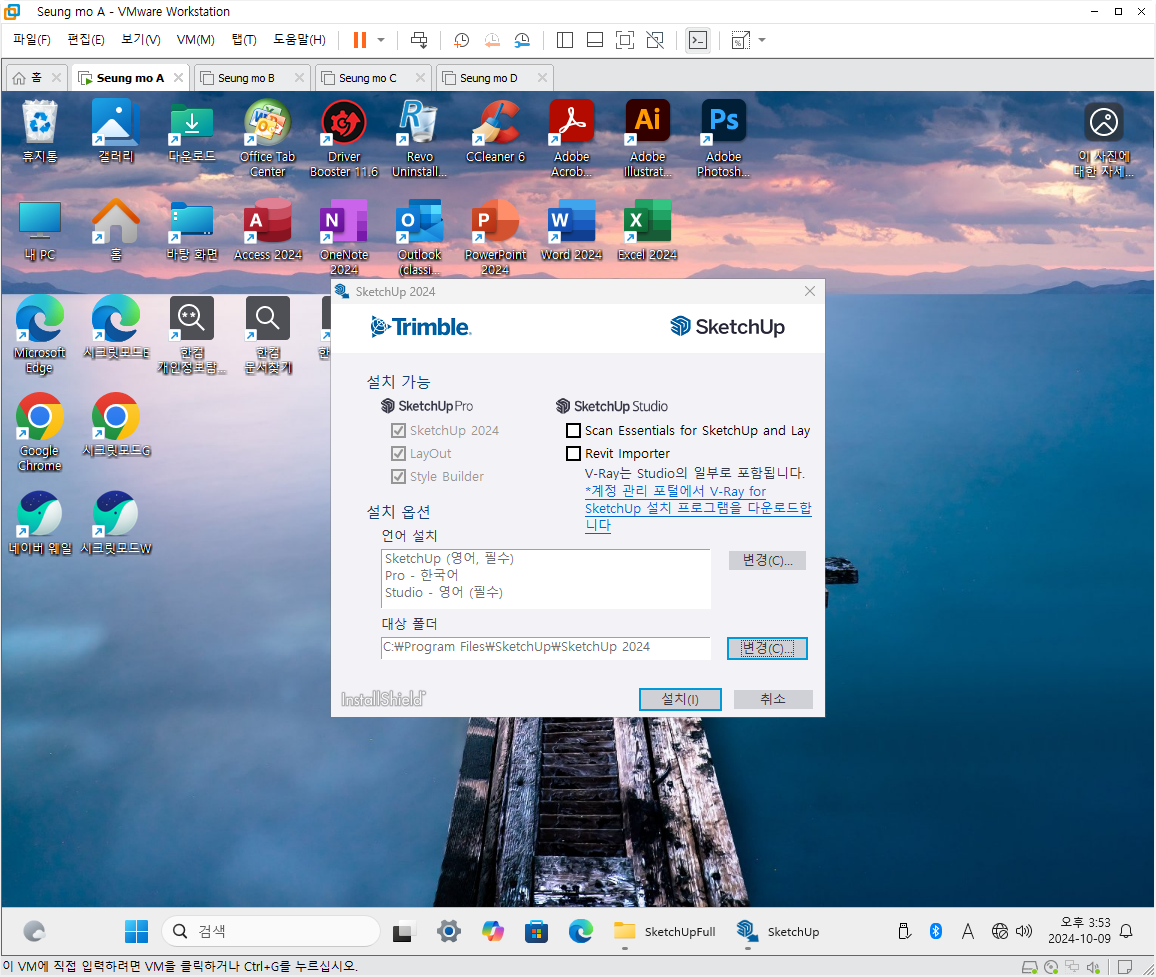The height and width of the screenshot is (977, 1156).
Task: Open Microsoft Store from taskbar
Action: point(536,931)
